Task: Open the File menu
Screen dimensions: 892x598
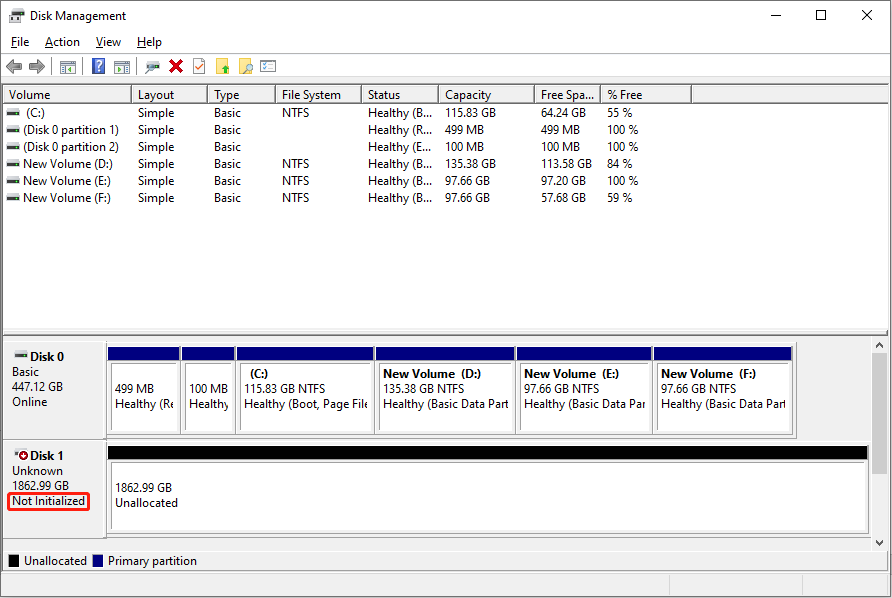Action: 20,42
